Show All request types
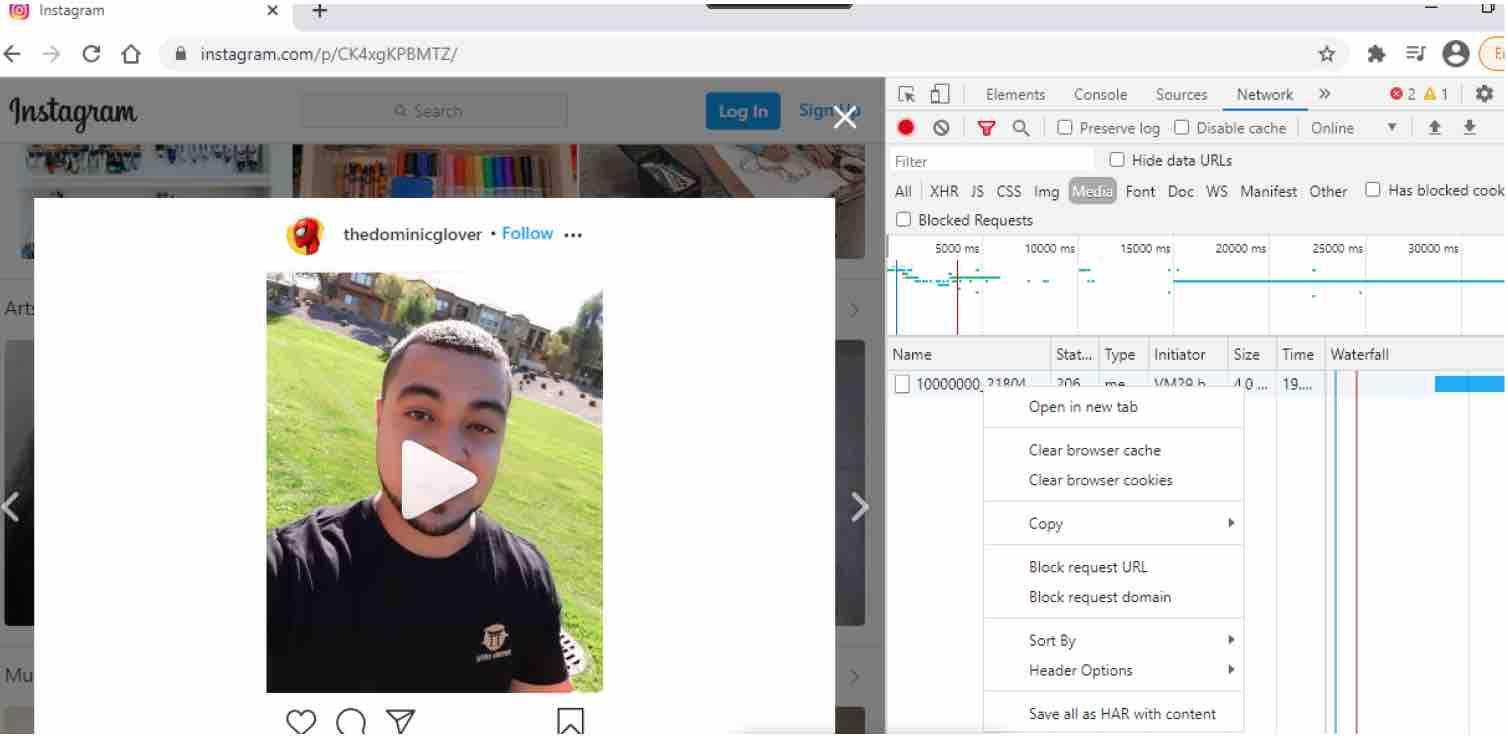 (903, 191)
